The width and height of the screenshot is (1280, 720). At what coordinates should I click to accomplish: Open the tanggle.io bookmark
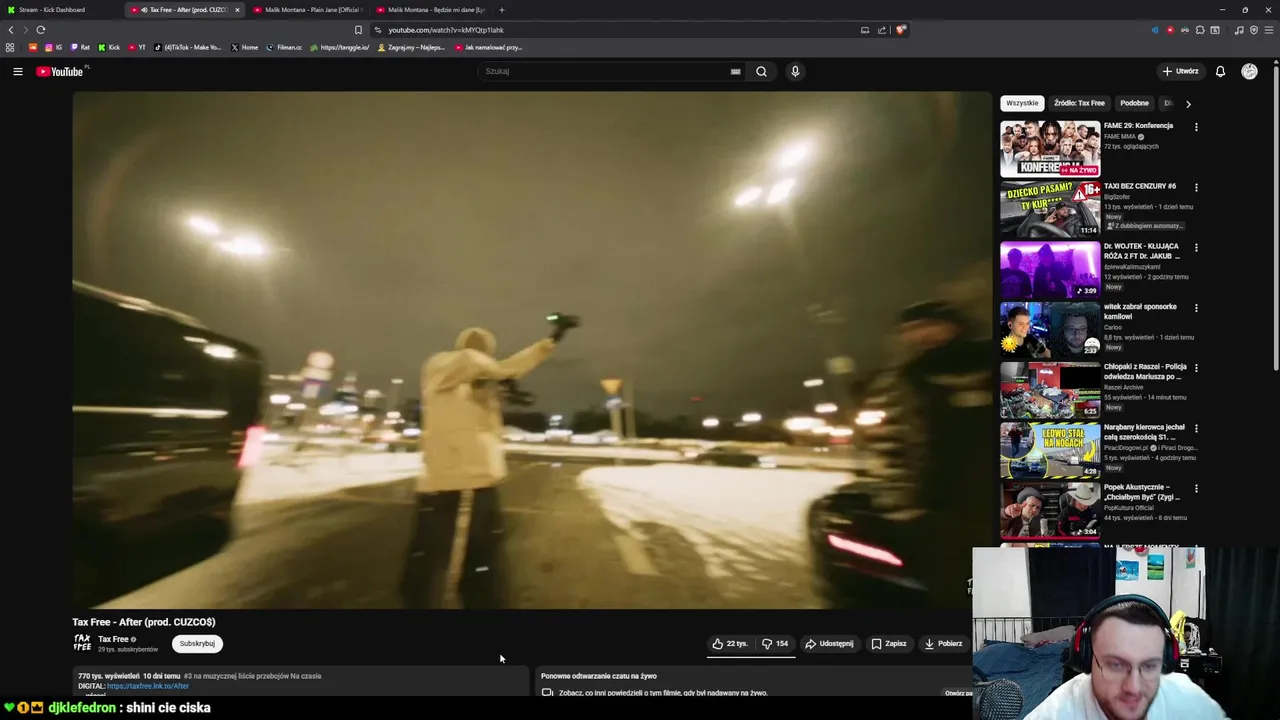pos(339,47)
